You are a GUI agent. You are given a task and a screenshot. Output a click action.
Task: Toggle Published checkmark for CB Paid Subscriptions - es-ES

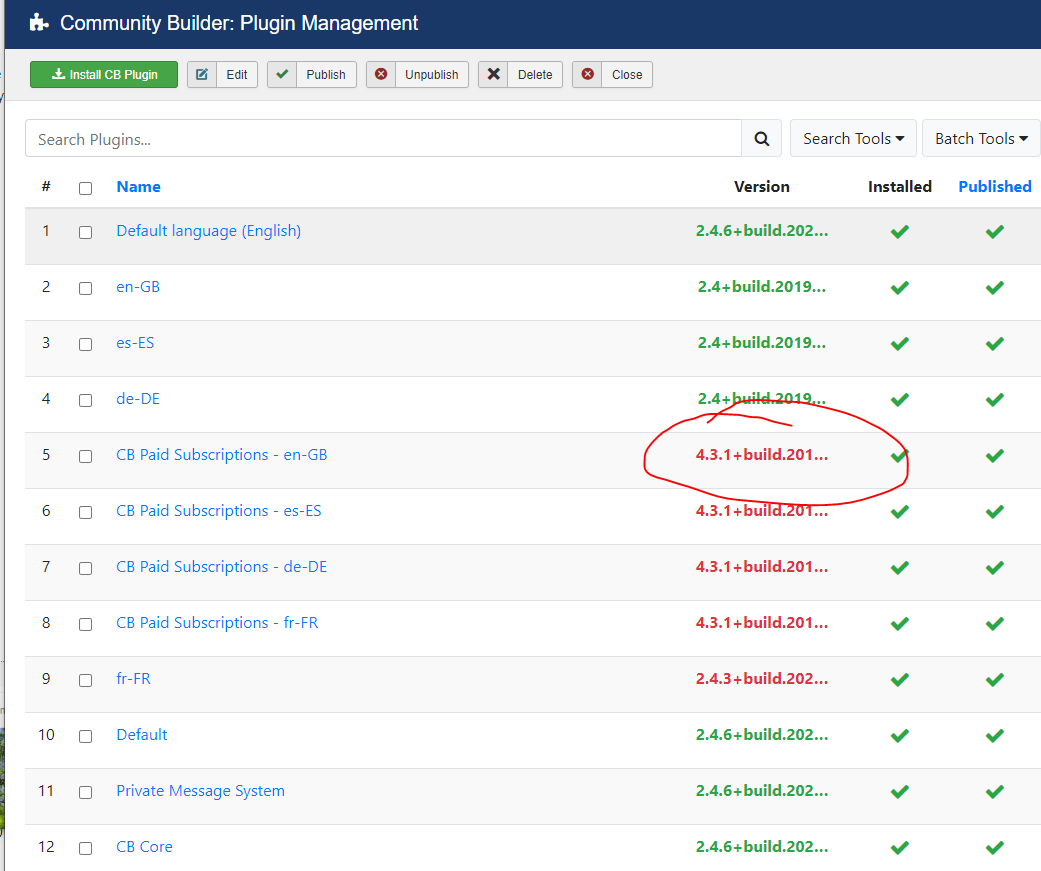pyautogui.click(x=995, y=512)
